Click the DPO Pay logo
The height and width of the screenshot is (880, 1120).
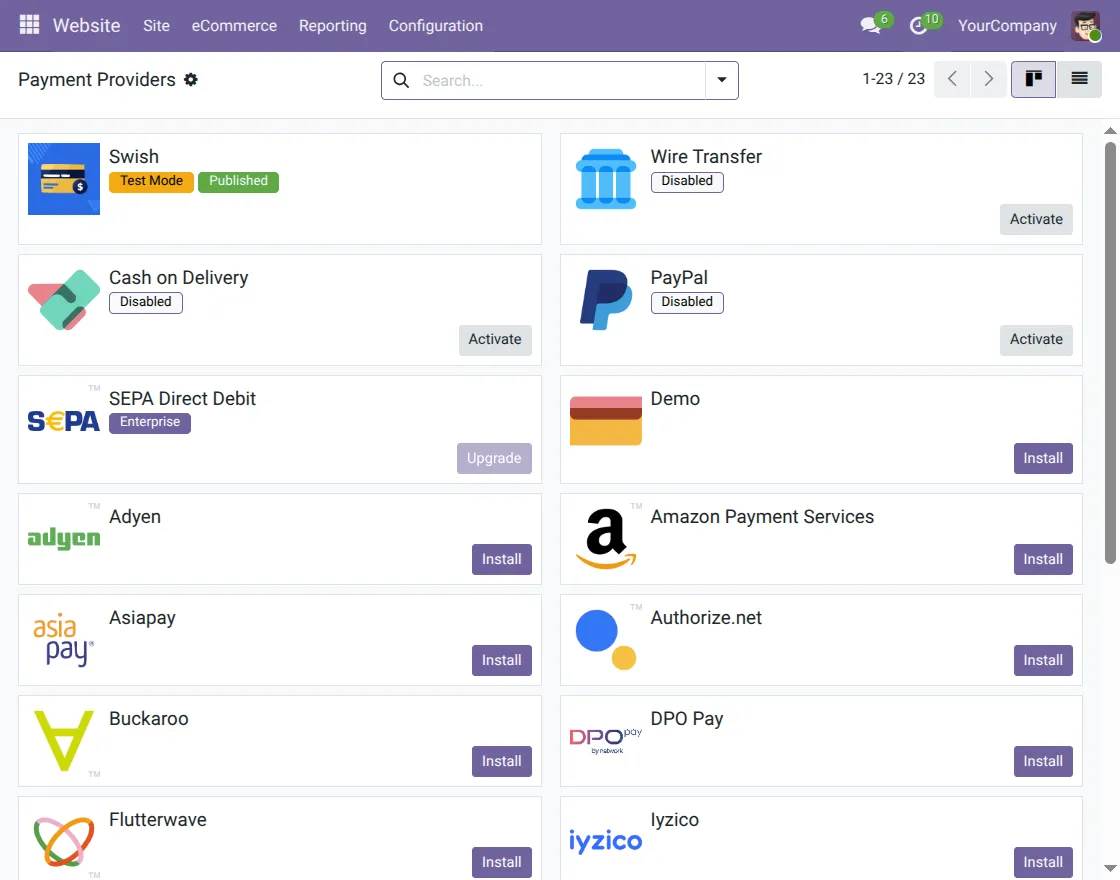click(x=606, y=741)
